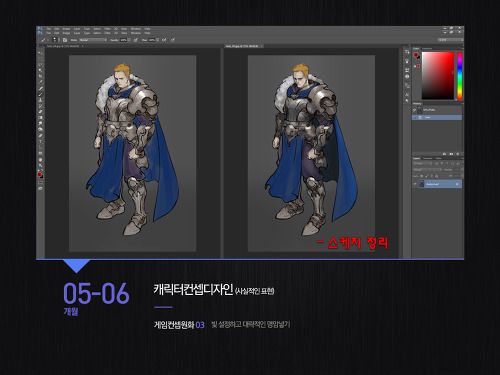500x375 pixels.
Task: Pick a shade in the red color field
Action: tap(438, 75)
